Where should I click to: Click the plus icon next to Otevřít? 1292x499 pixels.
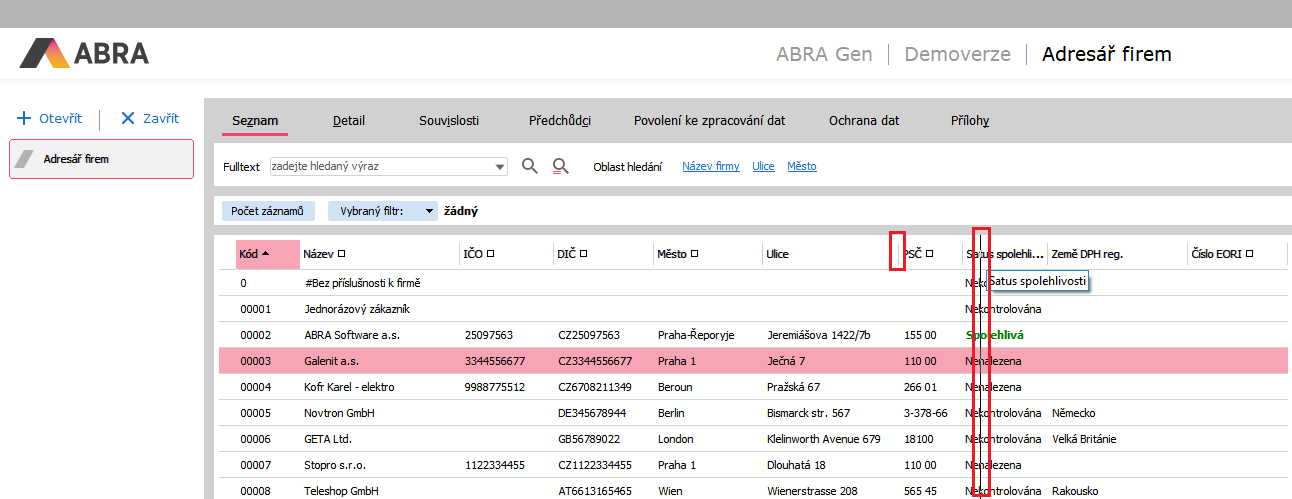pyautogui.click(x=25, y=118)
